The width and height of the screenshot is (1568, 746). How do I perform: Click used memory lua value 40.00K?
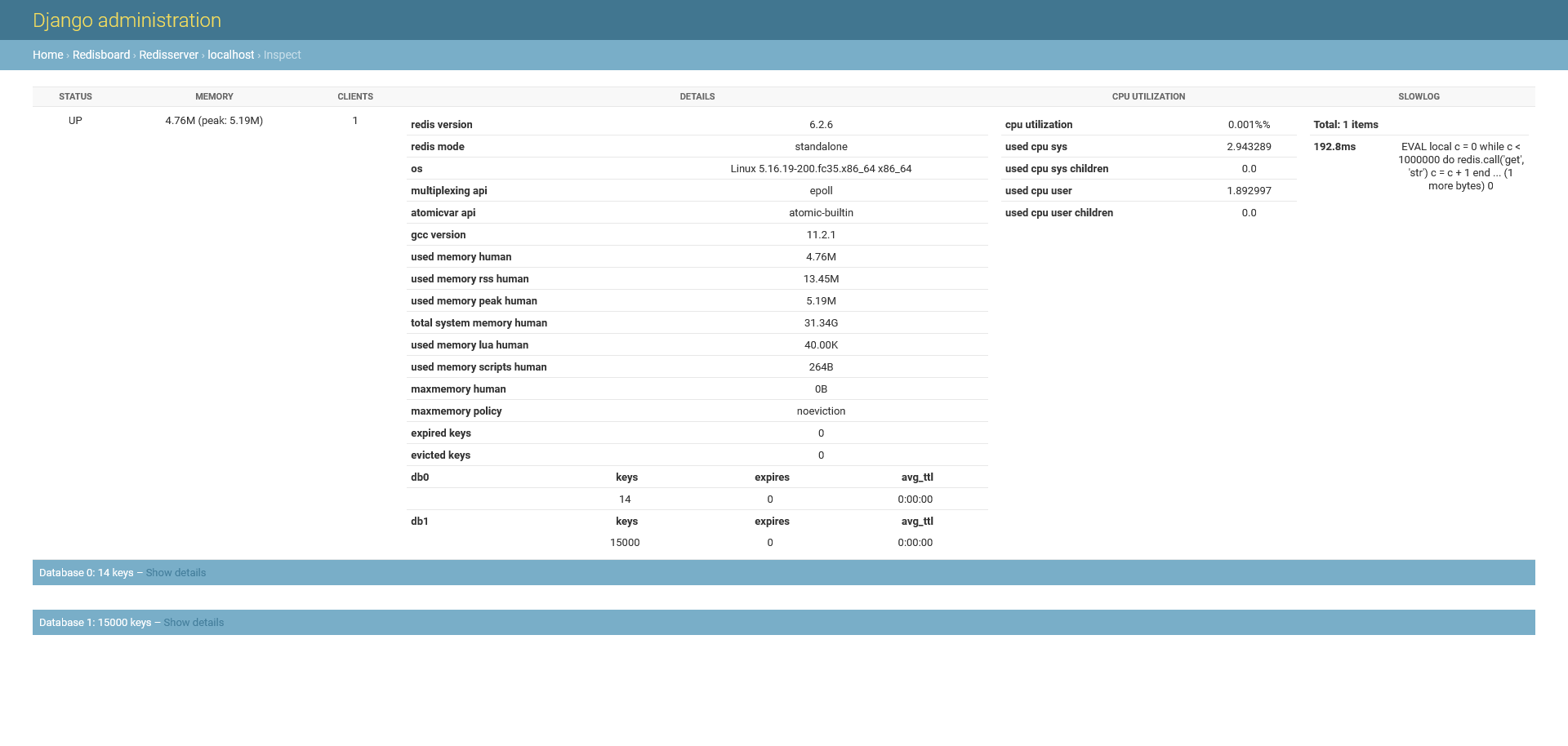coord(821,345)
